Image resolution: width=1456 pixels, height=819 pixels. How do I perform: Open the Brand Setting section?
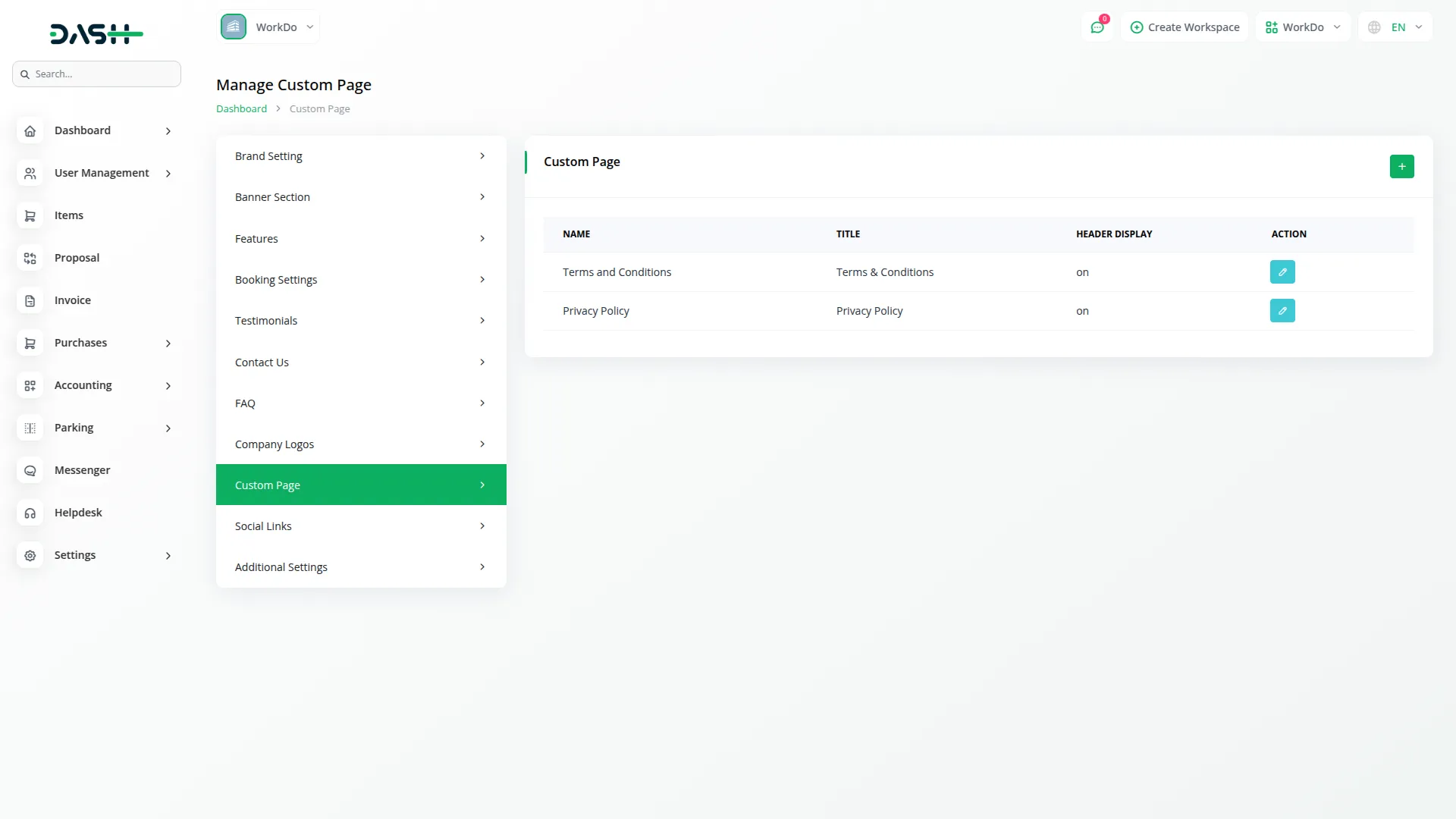pyautogui.click(x=361, y=156)
